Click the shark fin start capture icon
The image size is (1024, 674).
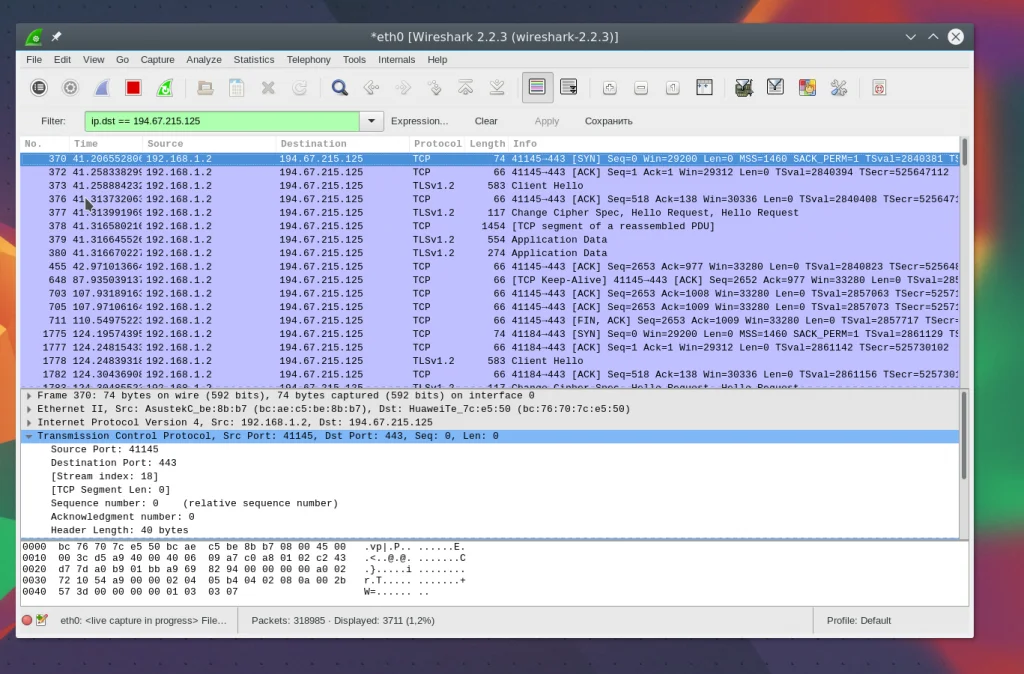pyautogui.click(x=101, y=88)
